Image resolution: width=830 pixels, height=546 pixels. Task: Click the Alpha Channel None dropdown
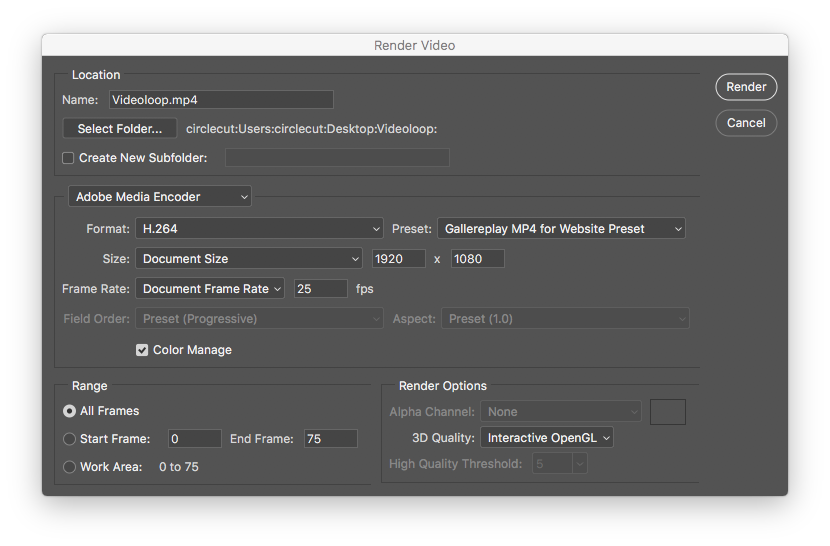561,411
